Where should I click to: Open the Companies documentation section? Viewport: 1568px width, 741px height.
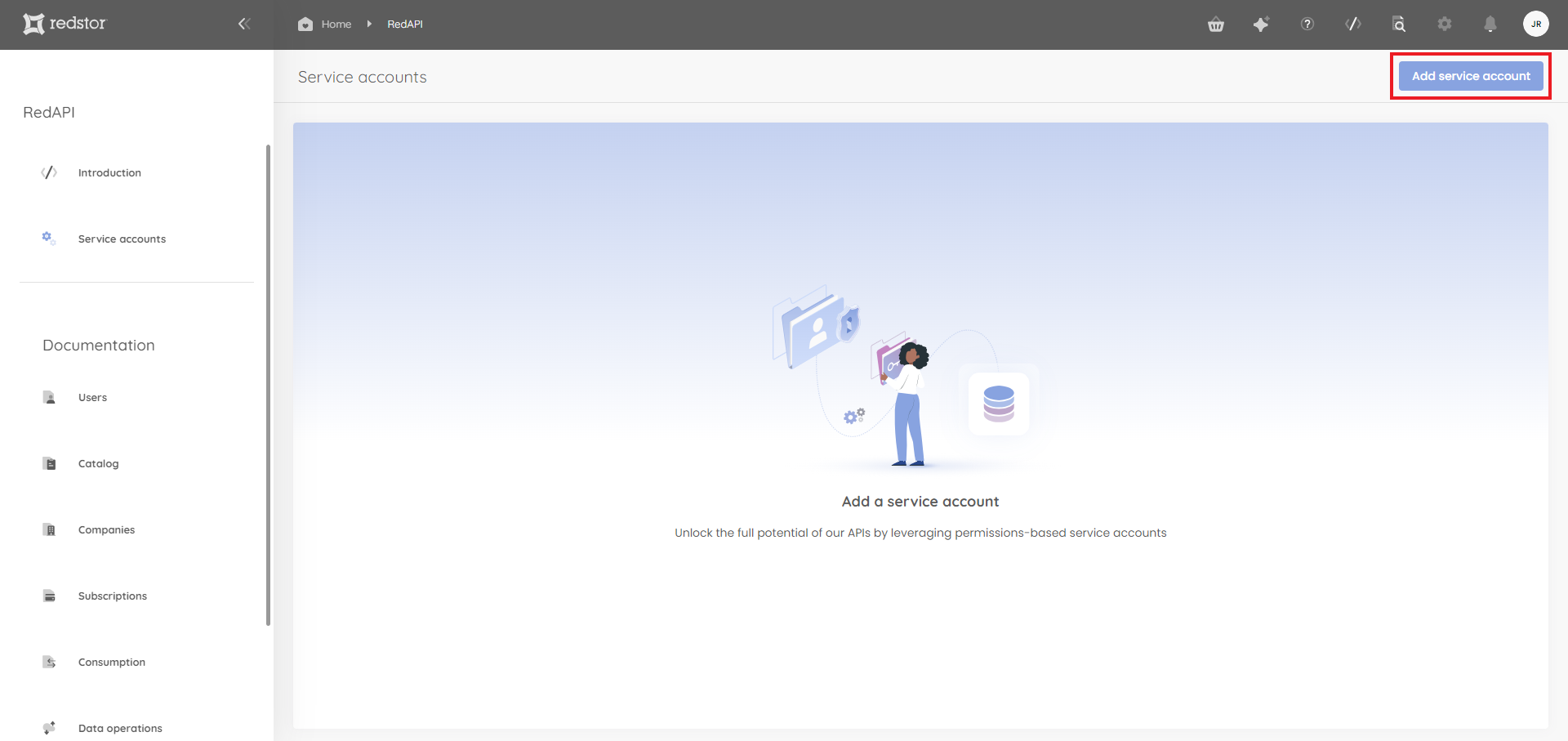pos(106,529)
